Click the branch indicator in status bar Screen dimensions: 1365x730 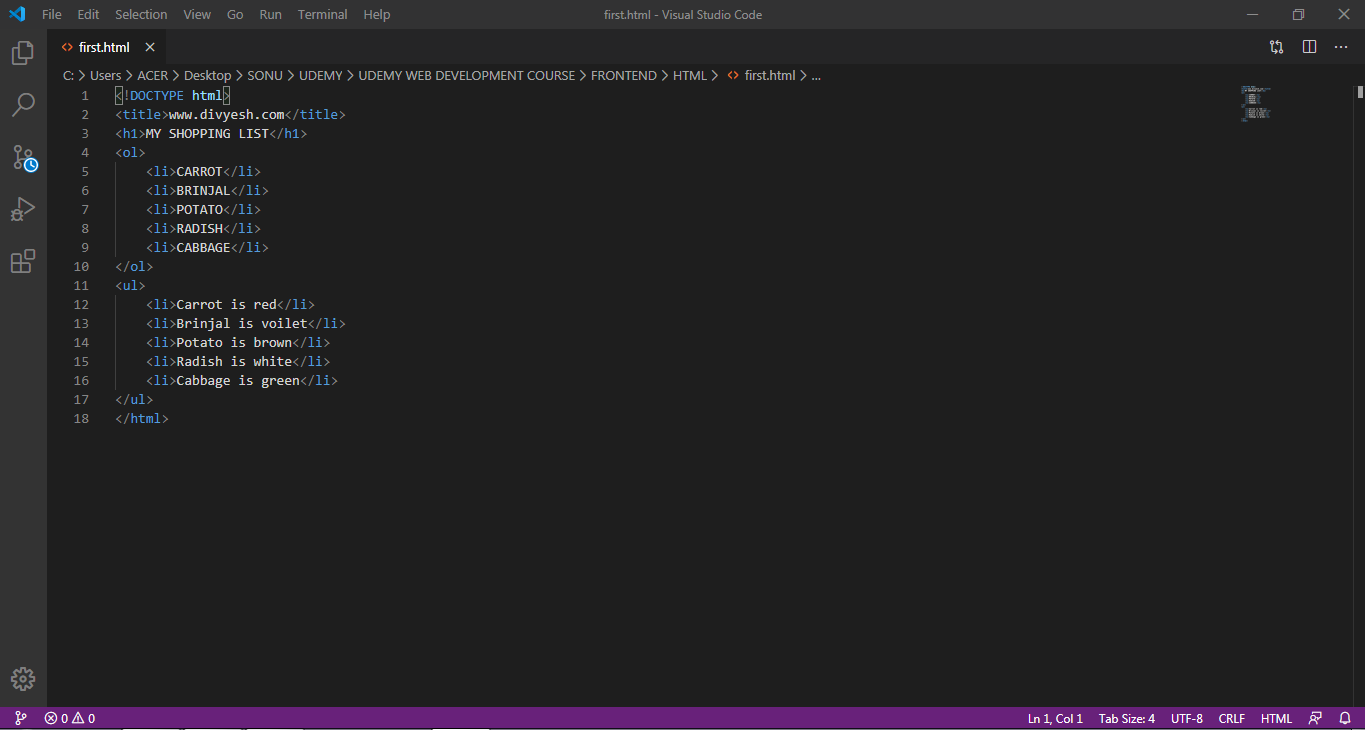pyautogui.click(x=20, y=718)
